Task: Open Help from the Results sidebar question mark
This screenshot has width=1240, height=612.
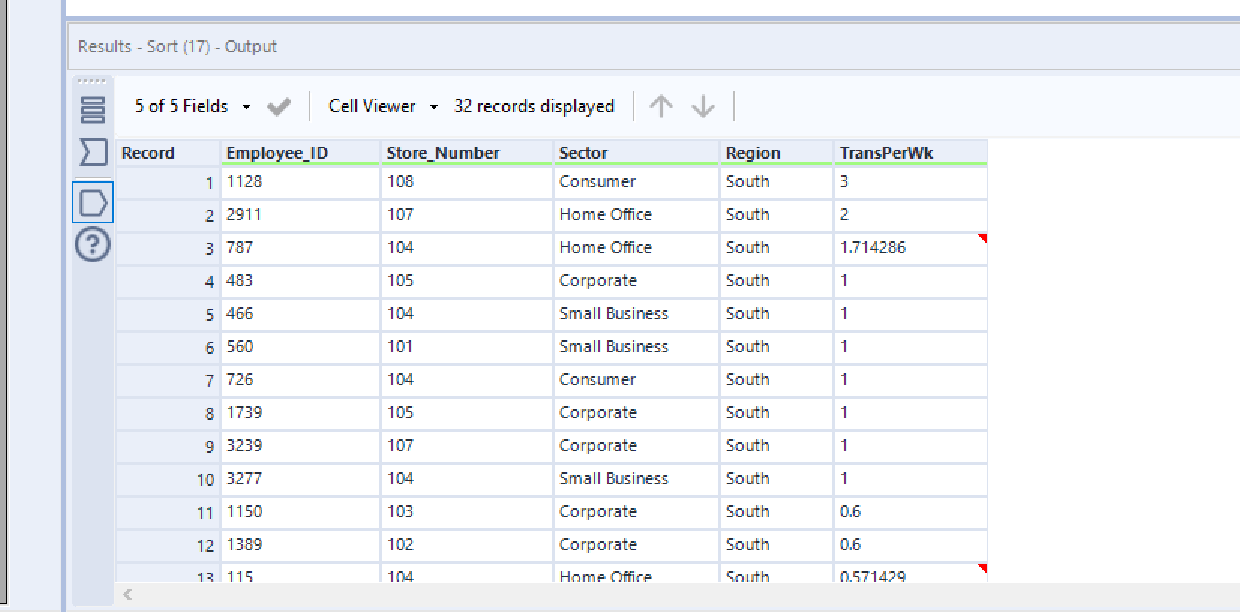Action: point(92,245)
